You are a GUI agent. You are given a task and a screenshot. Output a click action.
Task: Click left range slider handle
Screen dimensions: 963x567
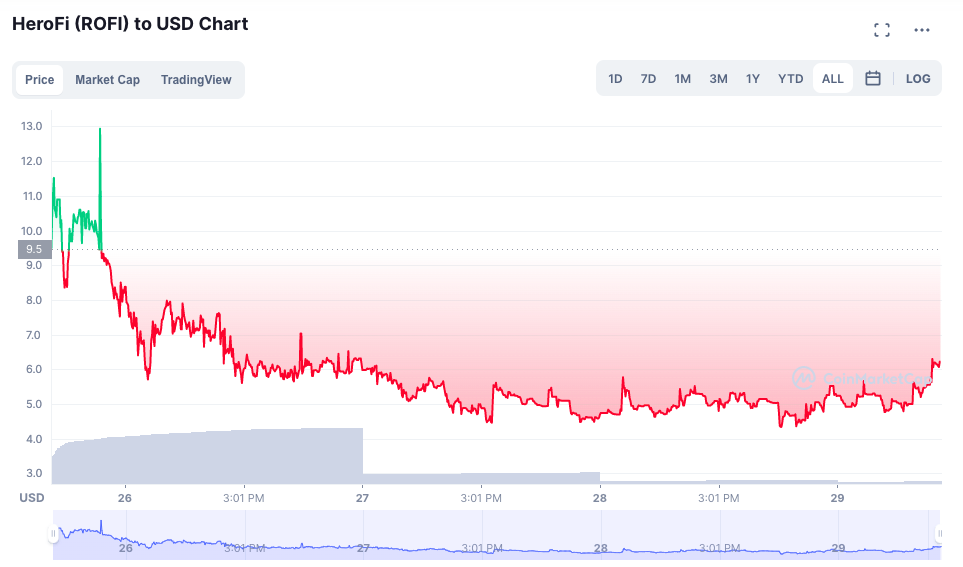(53, 533)
